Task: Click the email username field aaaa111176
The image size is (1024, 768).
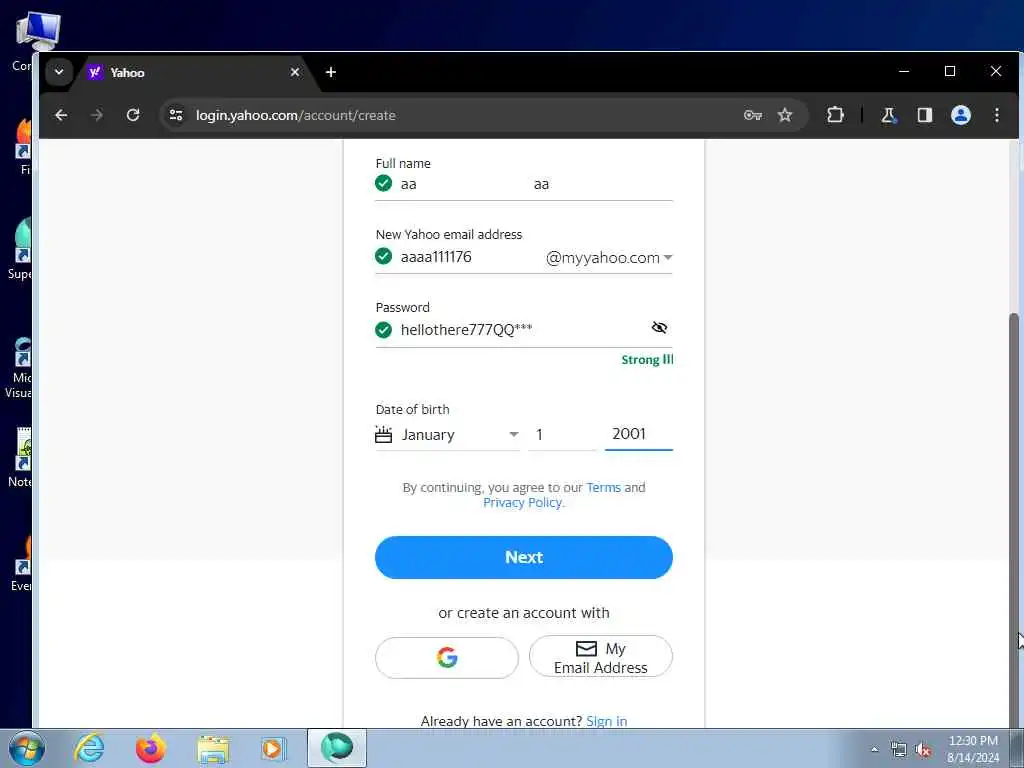Action: 467,257
